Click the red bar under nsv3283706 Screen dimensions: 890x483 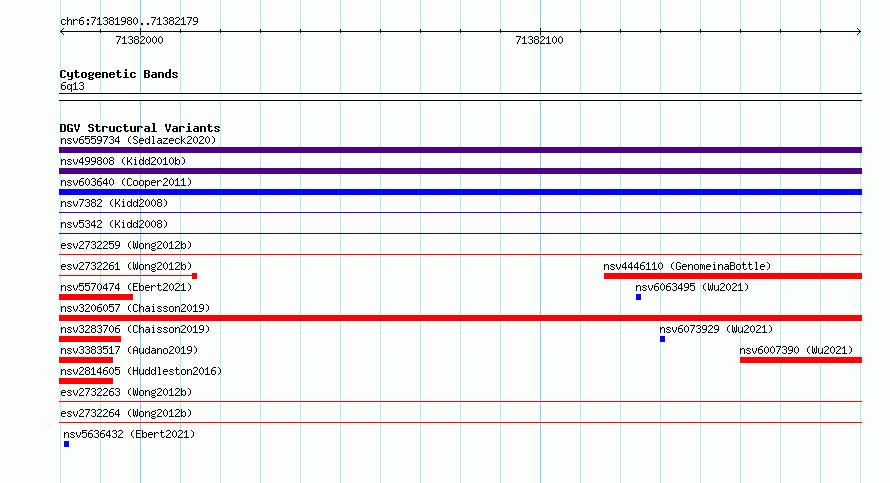pos(90,339)
